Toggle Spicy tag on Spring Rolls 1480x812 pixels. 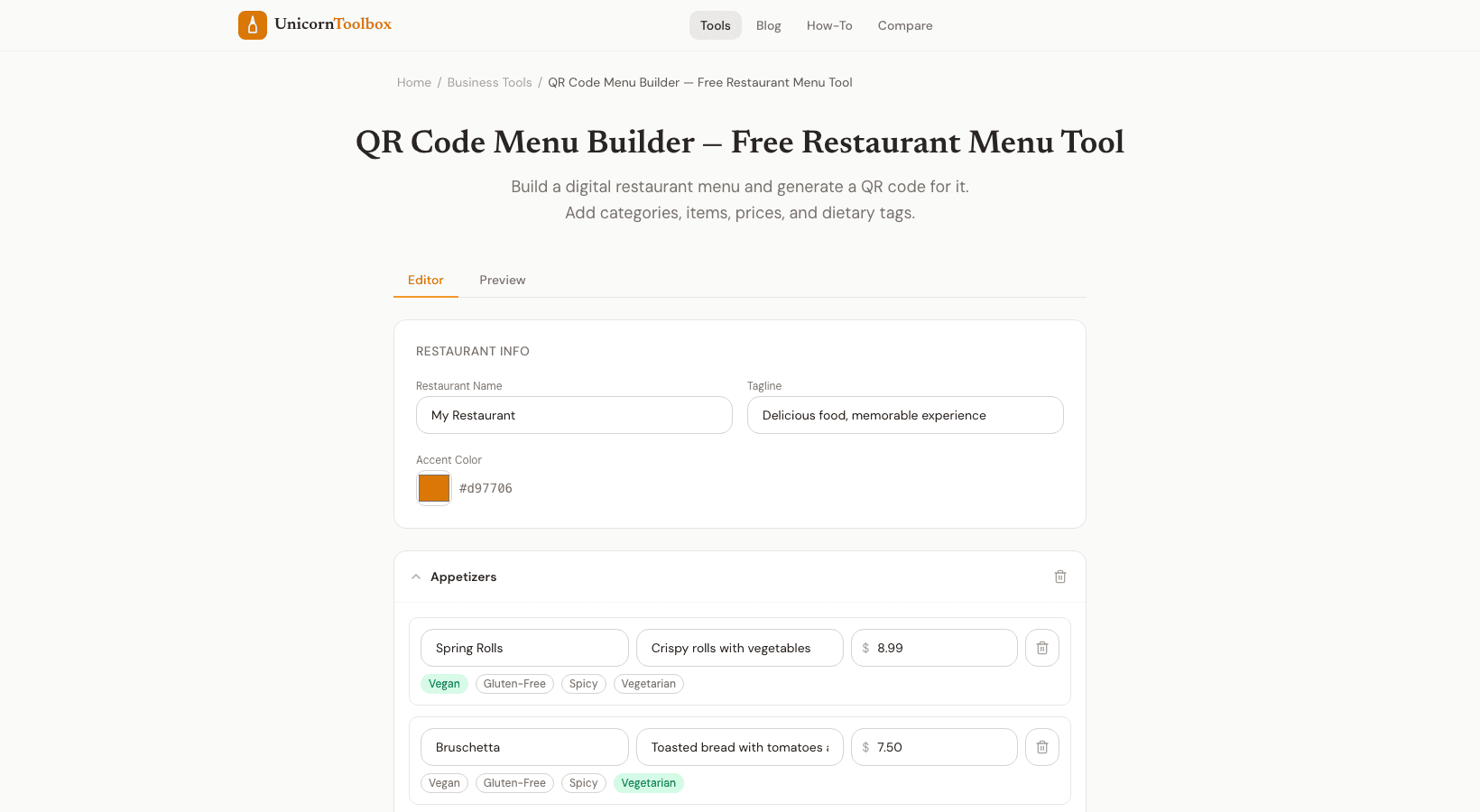tap(584, 684)
